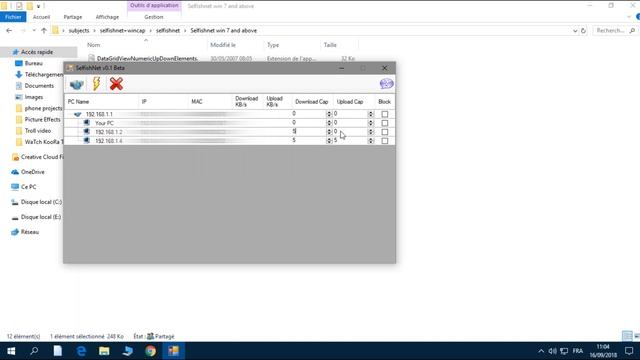Select the 192.168.1.1 router row
The height and width of the screenshot is (360, 640).
tap(229, 114)
